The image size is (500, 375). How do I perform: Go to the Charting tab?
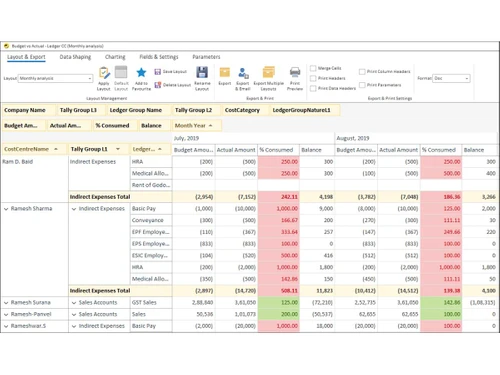115,57
